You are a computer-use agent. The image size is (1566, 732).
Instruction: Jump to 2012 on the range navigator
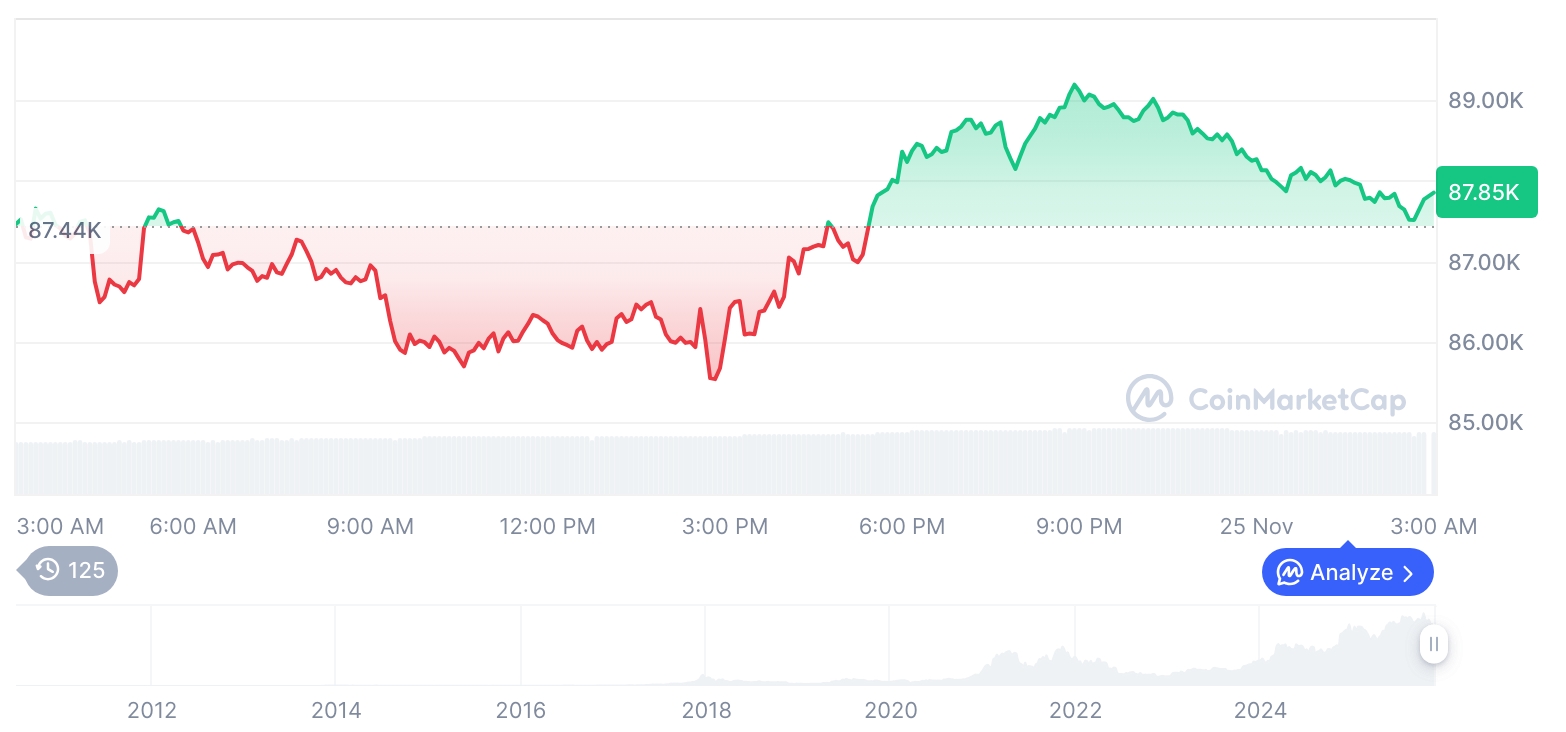[152, 711]
